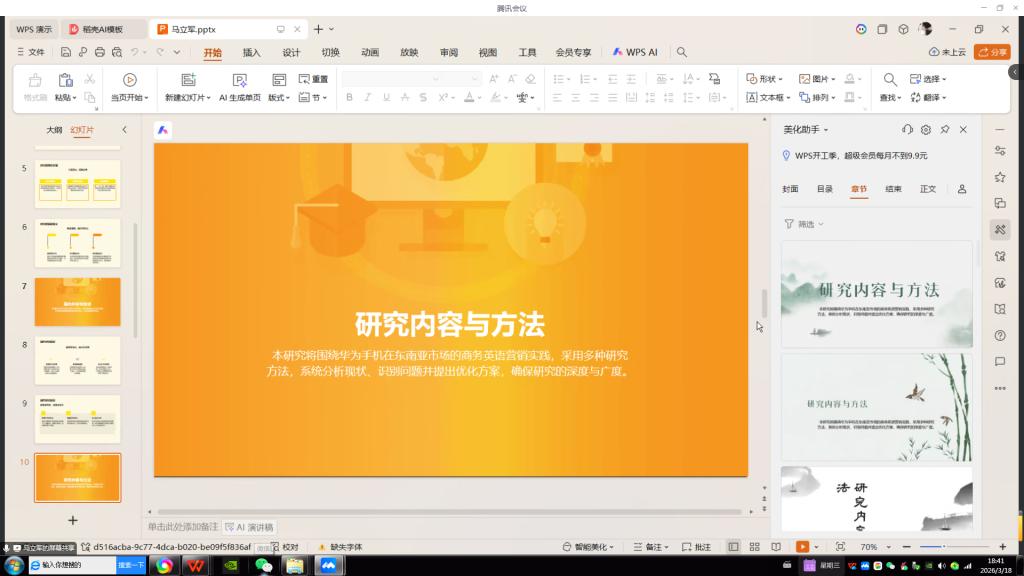This screenshot has height=576, width=1024.
Task: Expand the 版式 layout dropdown
Action: coord(279,98)
